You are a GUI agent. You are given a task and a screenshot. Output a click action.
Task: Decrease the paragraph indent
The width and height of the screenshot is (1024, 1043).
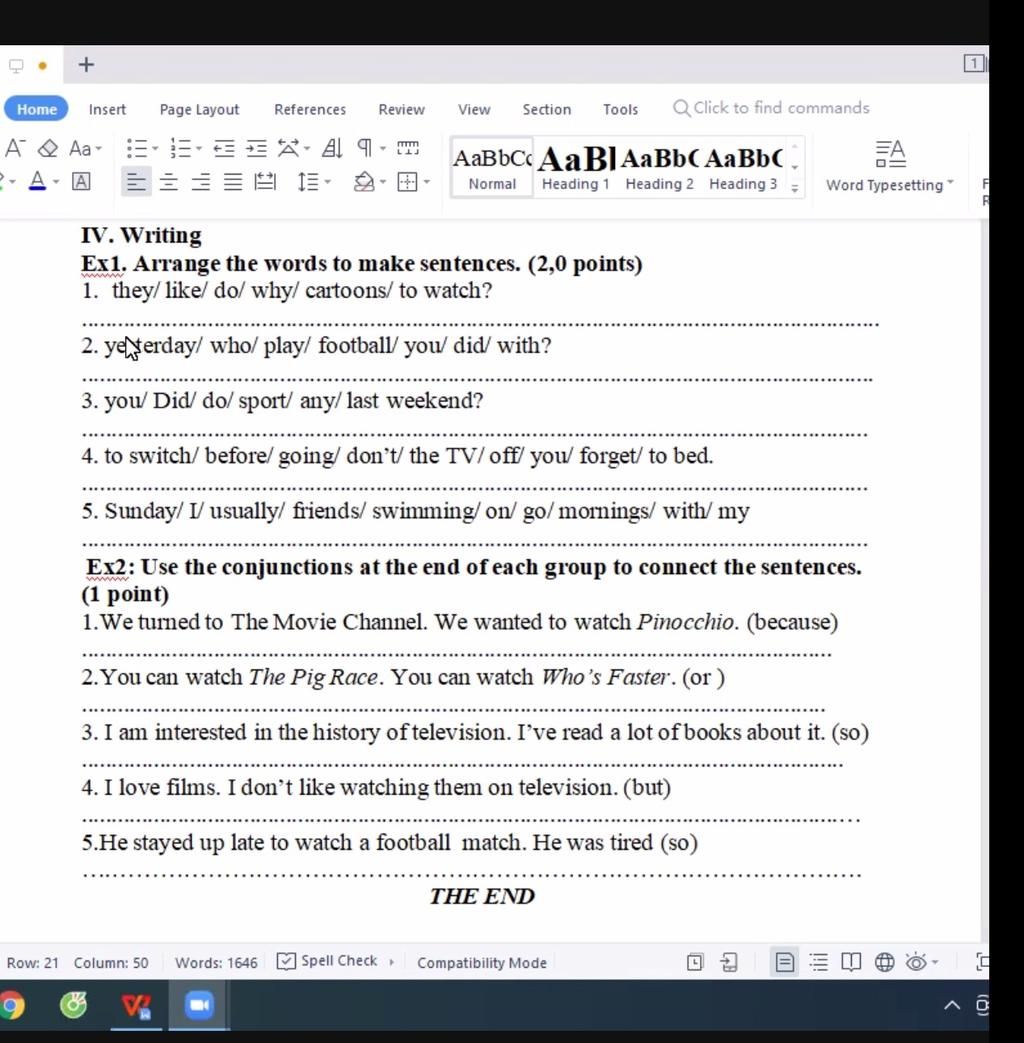[x=224, y=148]
